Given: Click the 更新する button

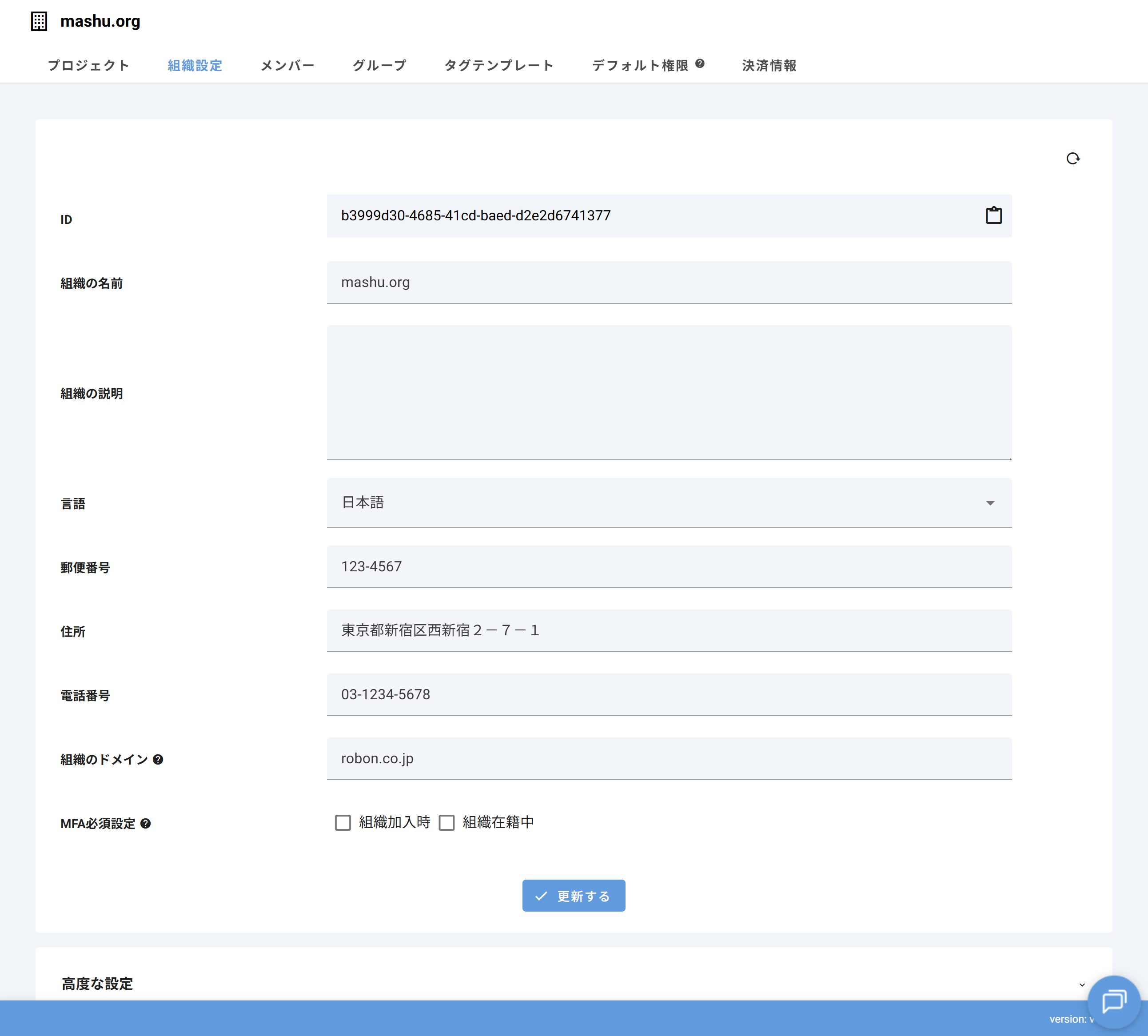Looking at the screenshot, I should (x=574, y=896).
